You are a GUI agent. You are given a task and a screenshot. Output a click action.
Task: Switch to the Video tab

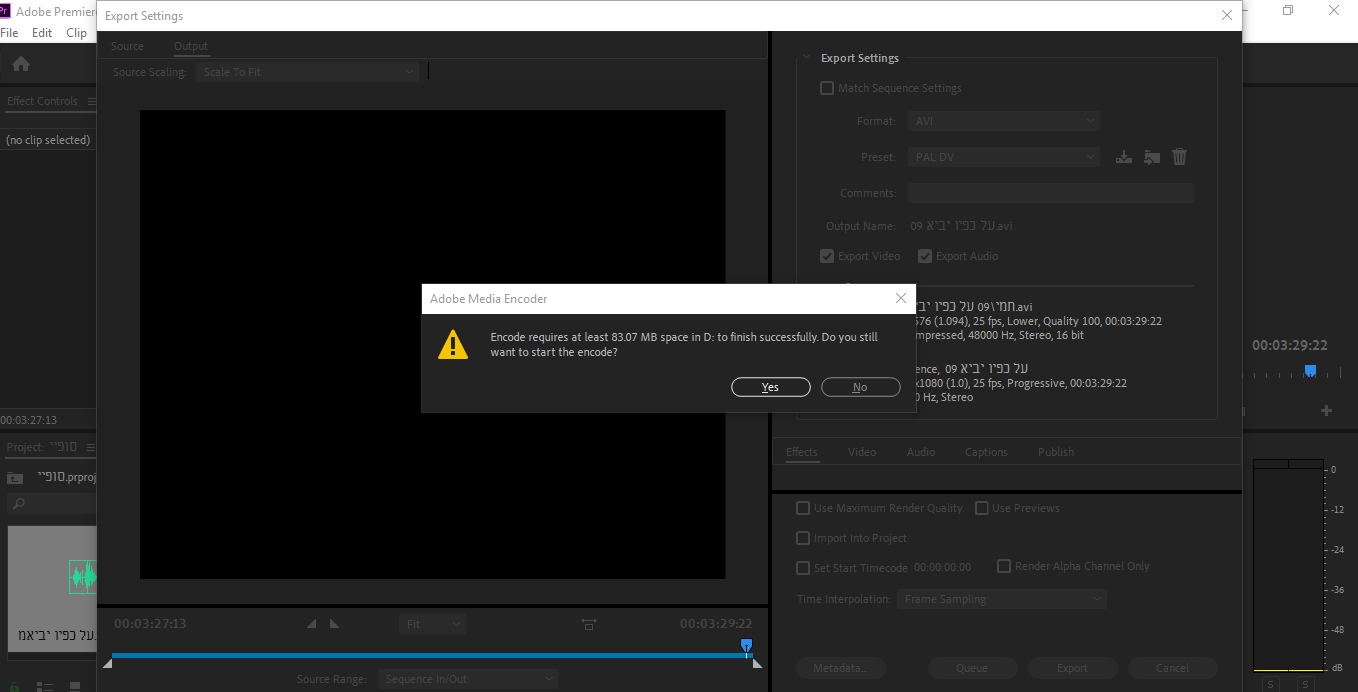[862, 452]
